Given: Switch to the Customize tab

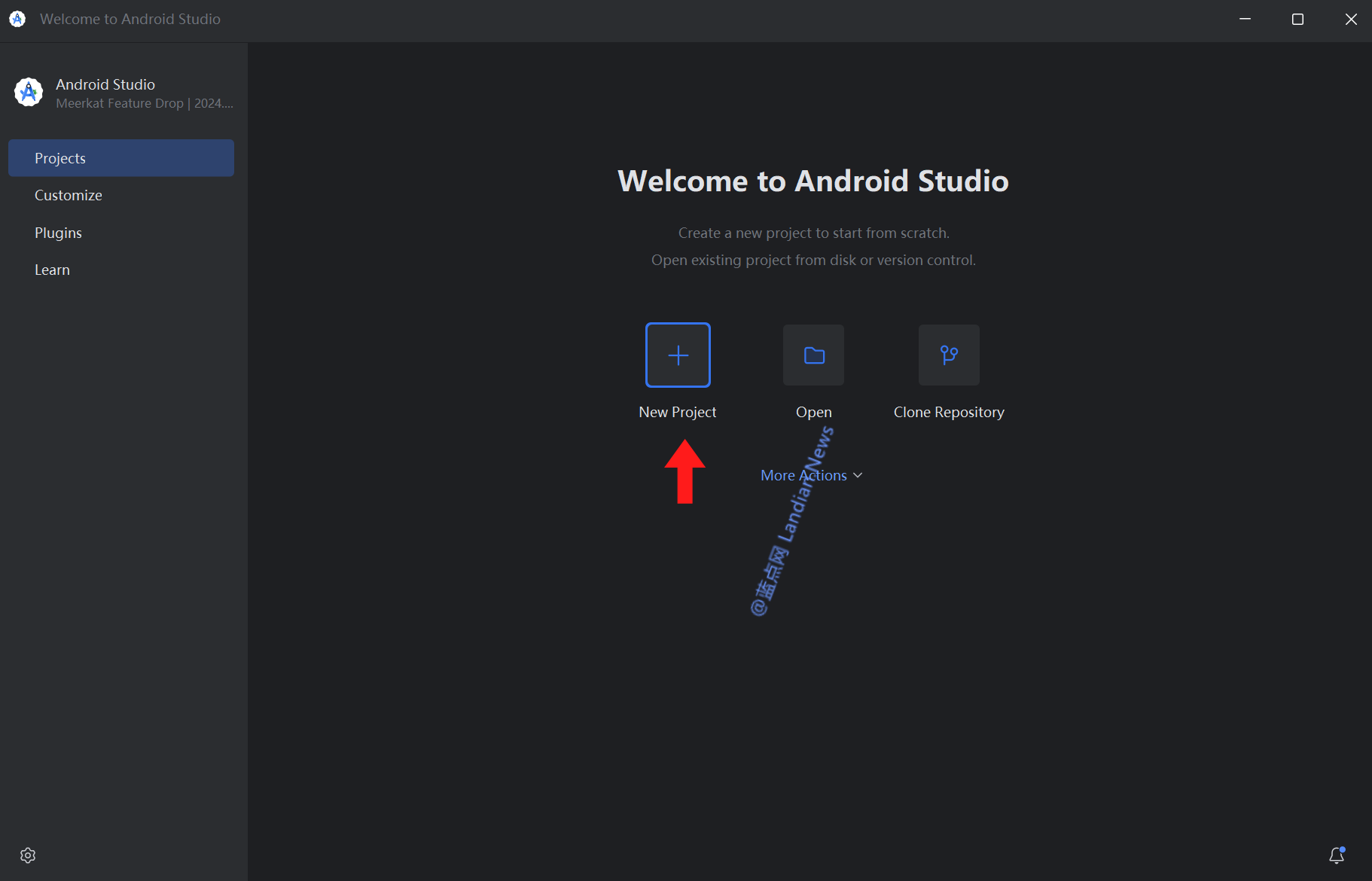Looking at the screenshot, I should point(69,196).
